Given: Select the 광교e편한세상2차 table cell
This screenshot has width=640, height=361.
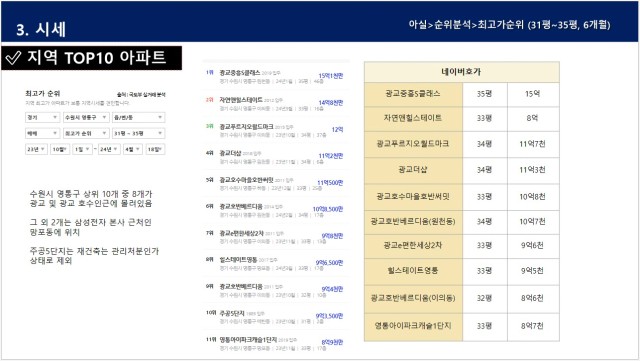Looking at the screenshot, I should click(413, 246).
